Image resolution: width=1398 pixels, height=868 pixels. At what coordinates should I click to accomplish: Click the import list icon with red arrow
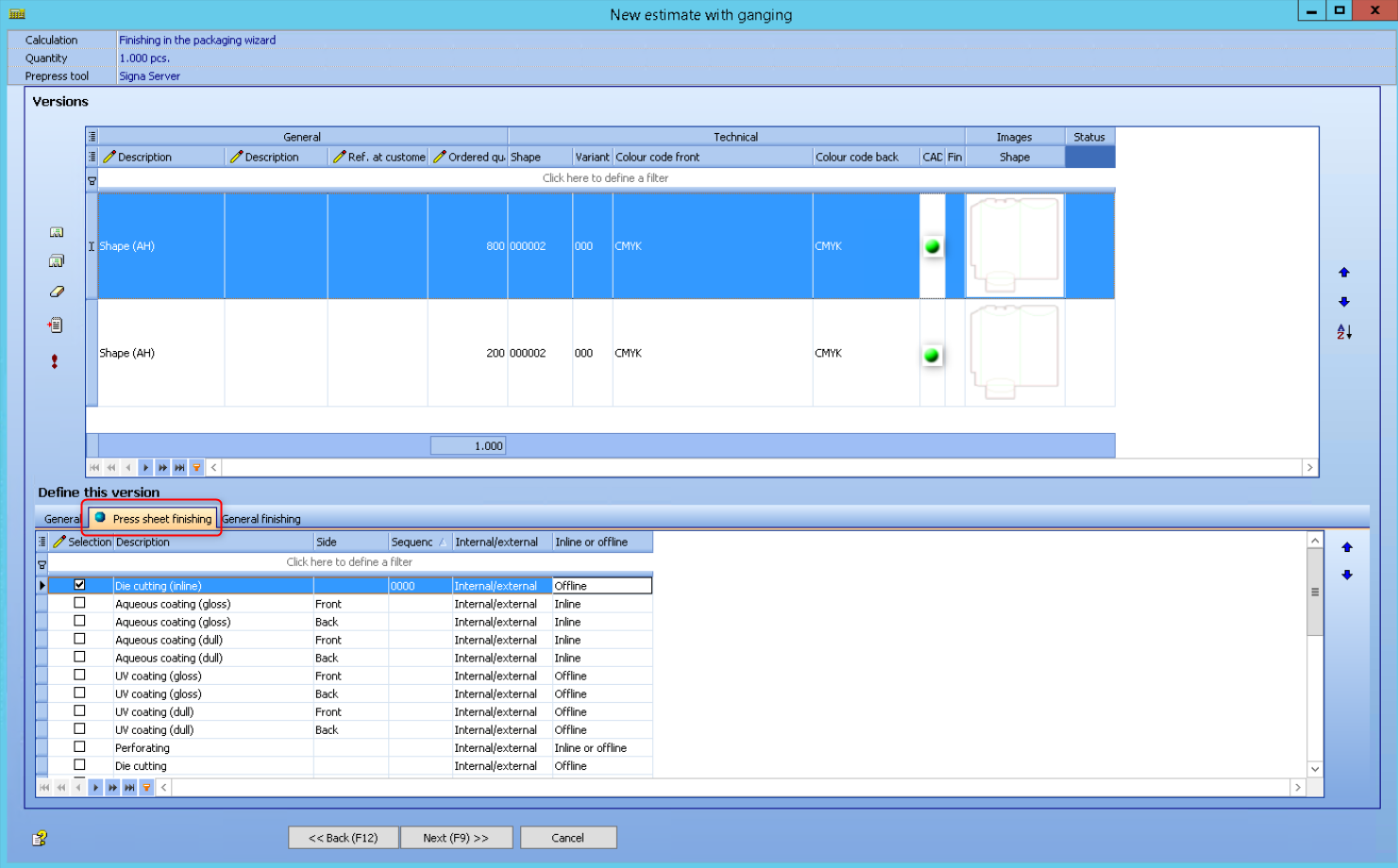tap(56, 325)
